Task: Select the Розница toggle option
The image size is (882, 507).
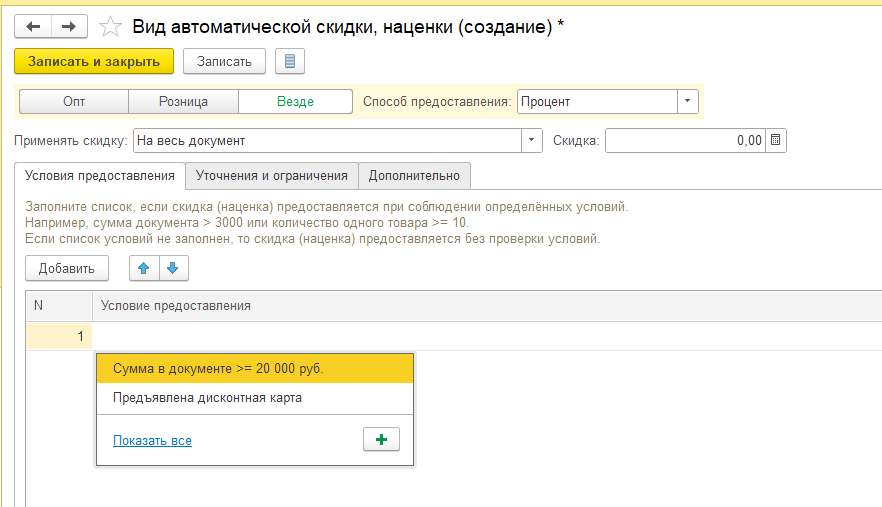Action: coord(183,102)
